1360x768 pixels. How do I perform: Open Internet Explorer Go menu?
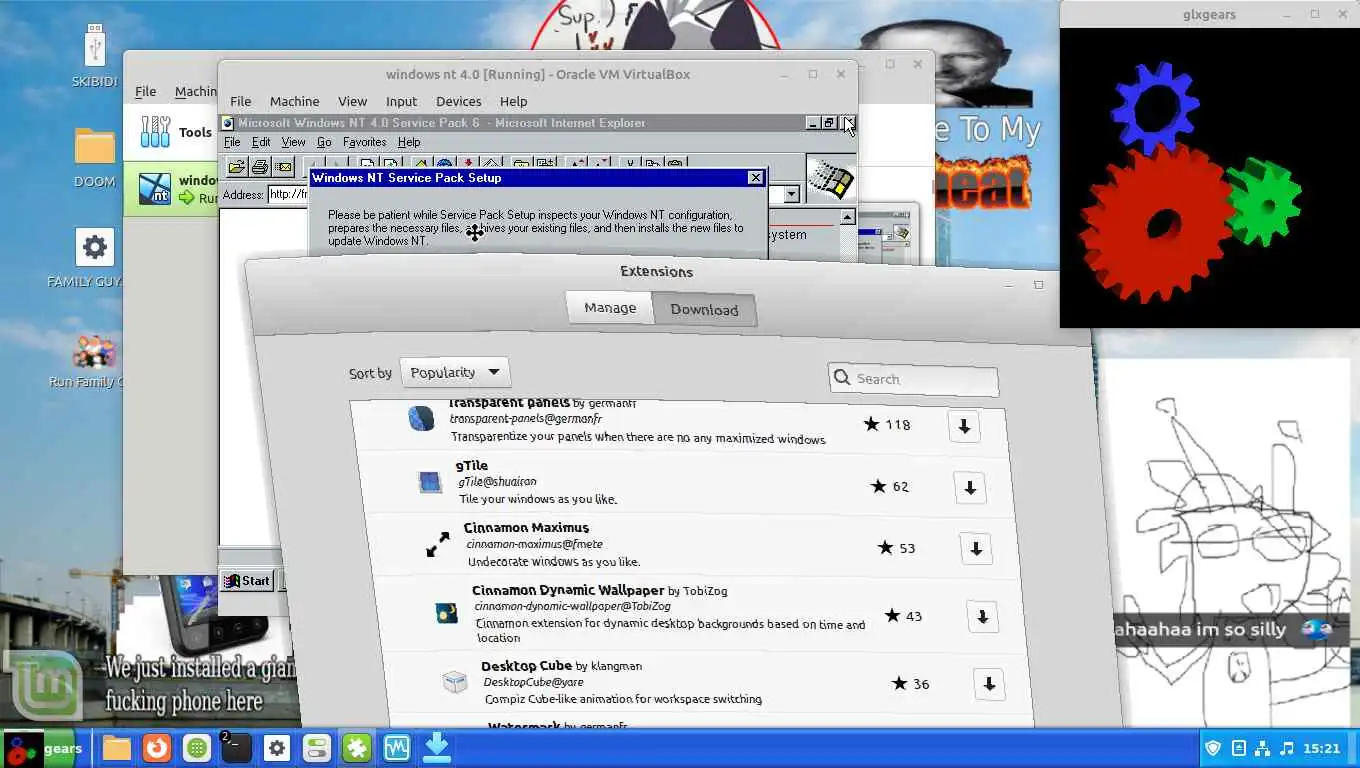(324, 142)
